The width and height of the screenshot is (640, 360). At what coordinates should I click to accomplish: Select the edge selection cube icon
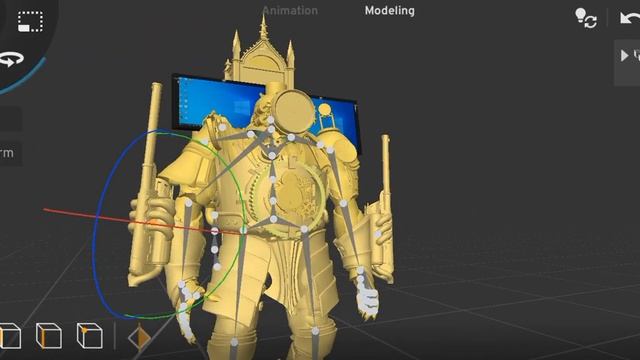coord(49,336)
